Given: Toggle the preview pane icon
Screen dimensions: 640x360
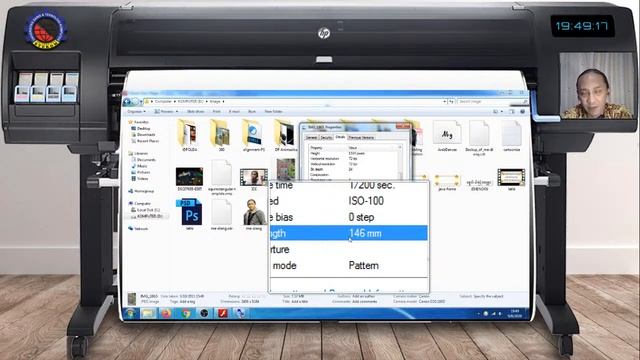Looking at the screenshot, I should point(512,111).
